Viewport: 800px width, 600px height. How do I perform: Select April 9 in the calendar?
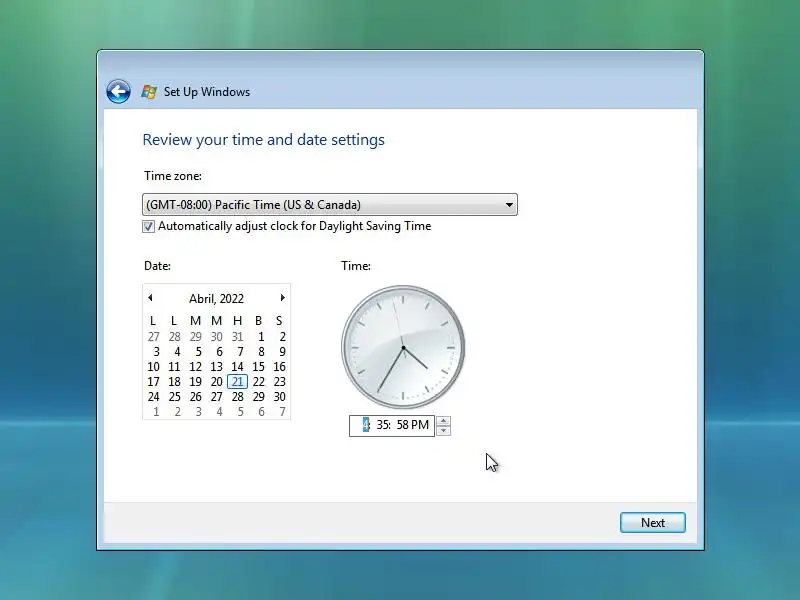click(x=282, y=352)
